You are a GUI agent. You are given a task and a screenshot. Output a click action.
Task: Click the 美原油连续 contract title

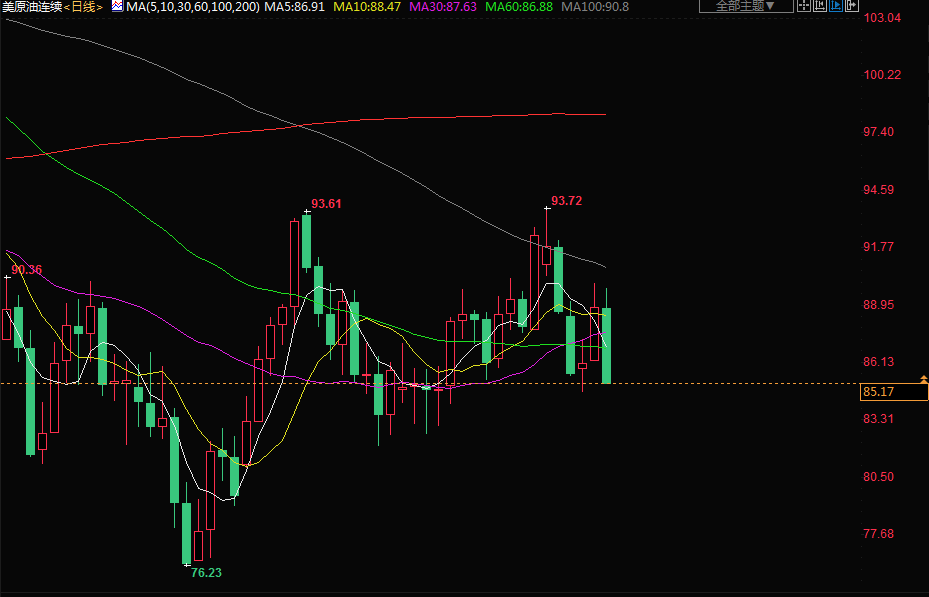(33, 7)
